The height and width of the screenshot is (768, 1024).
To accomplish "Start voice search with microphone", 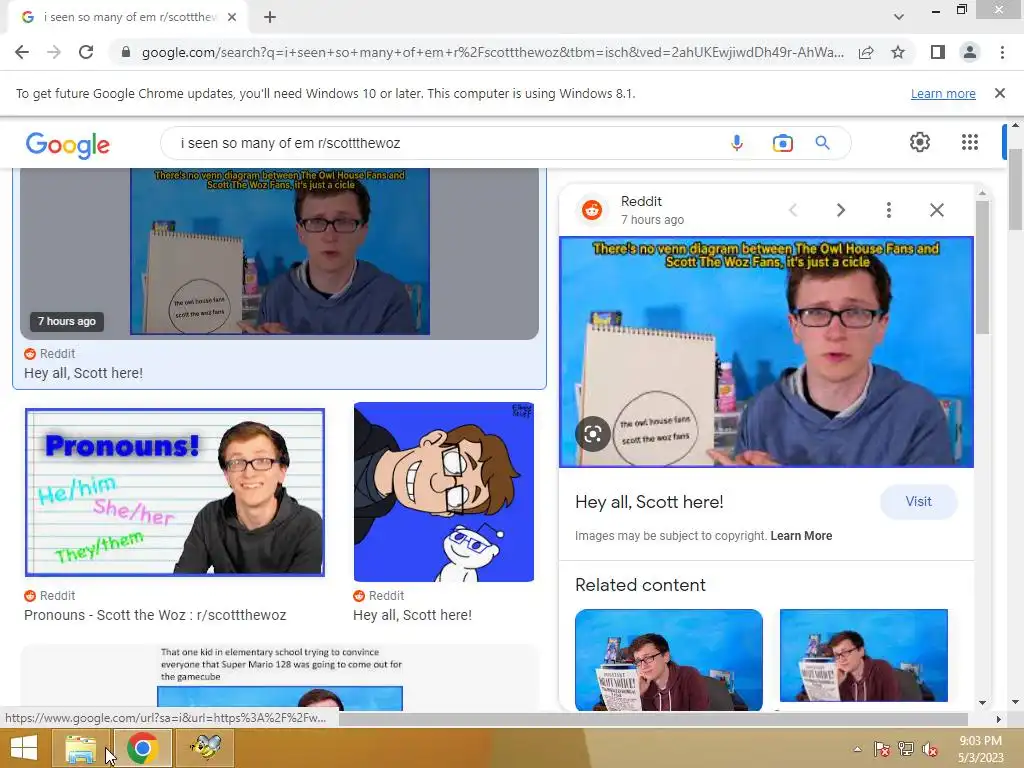I will click(737, 143).
